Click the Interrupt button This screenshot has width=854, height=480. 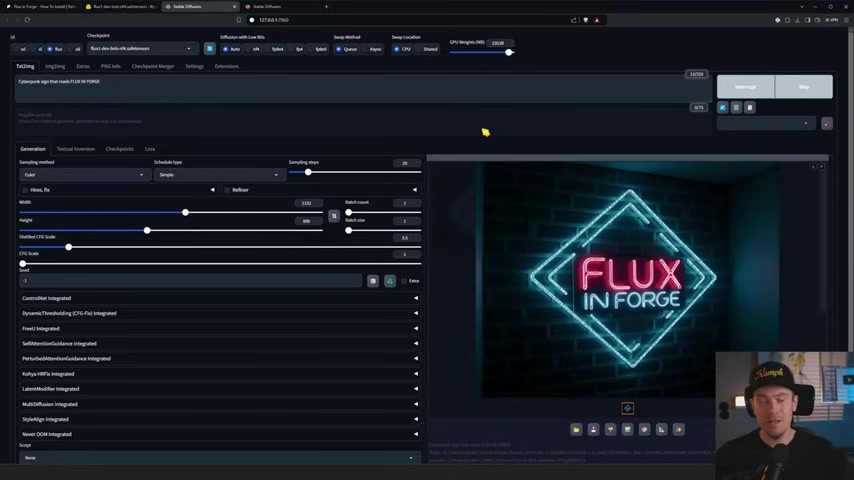[x=746, y=87]
